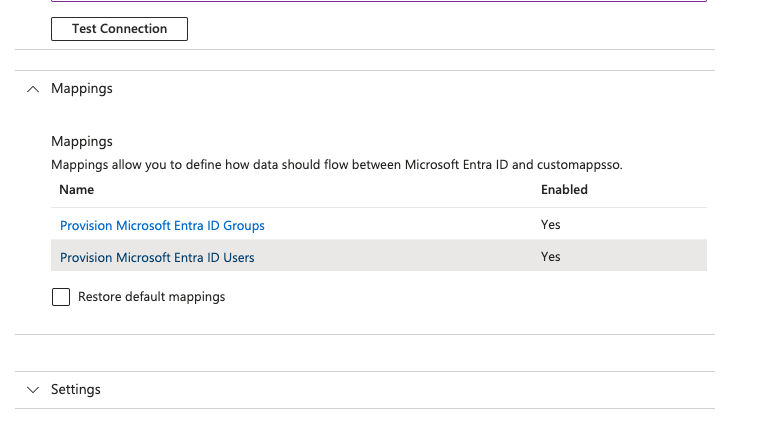
Task: Tick the Restore default mappings checkbox
Action: (x=61, y=297)
